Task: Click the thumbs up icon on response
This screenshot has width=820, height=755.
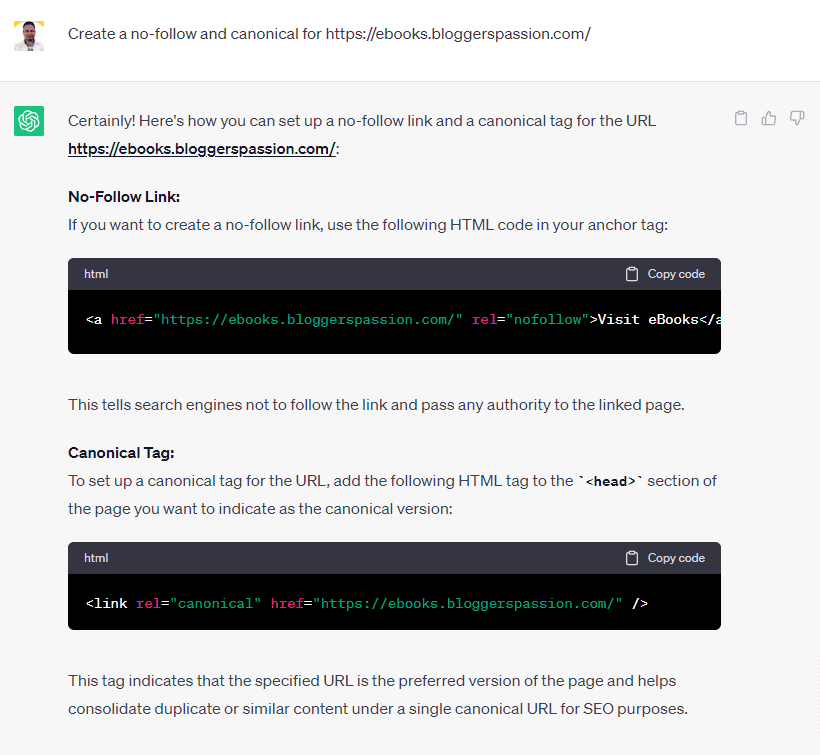Action: [769, 119]
